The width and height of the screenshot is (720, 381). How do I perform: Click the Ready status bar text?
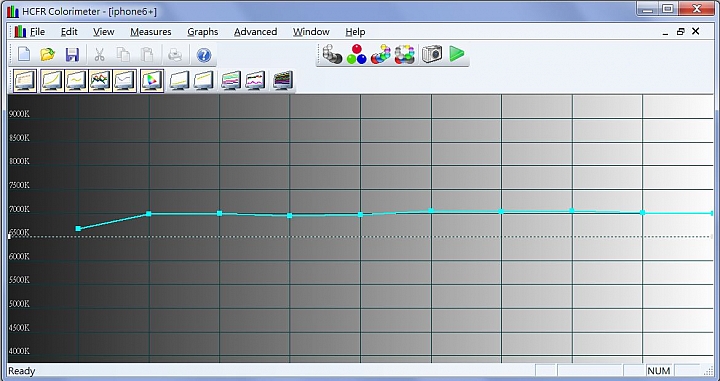pos(22,371)
